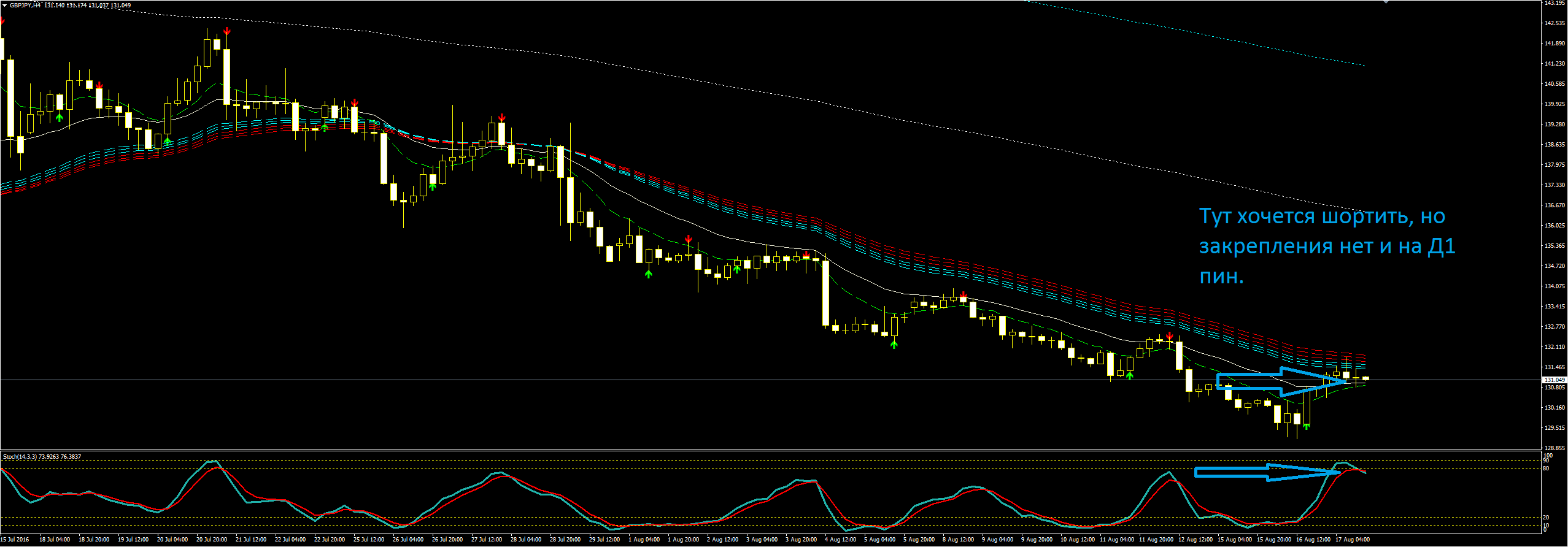Click the 136.670 price axis label
The image size is (1568, 547).
click(1554, 205)
